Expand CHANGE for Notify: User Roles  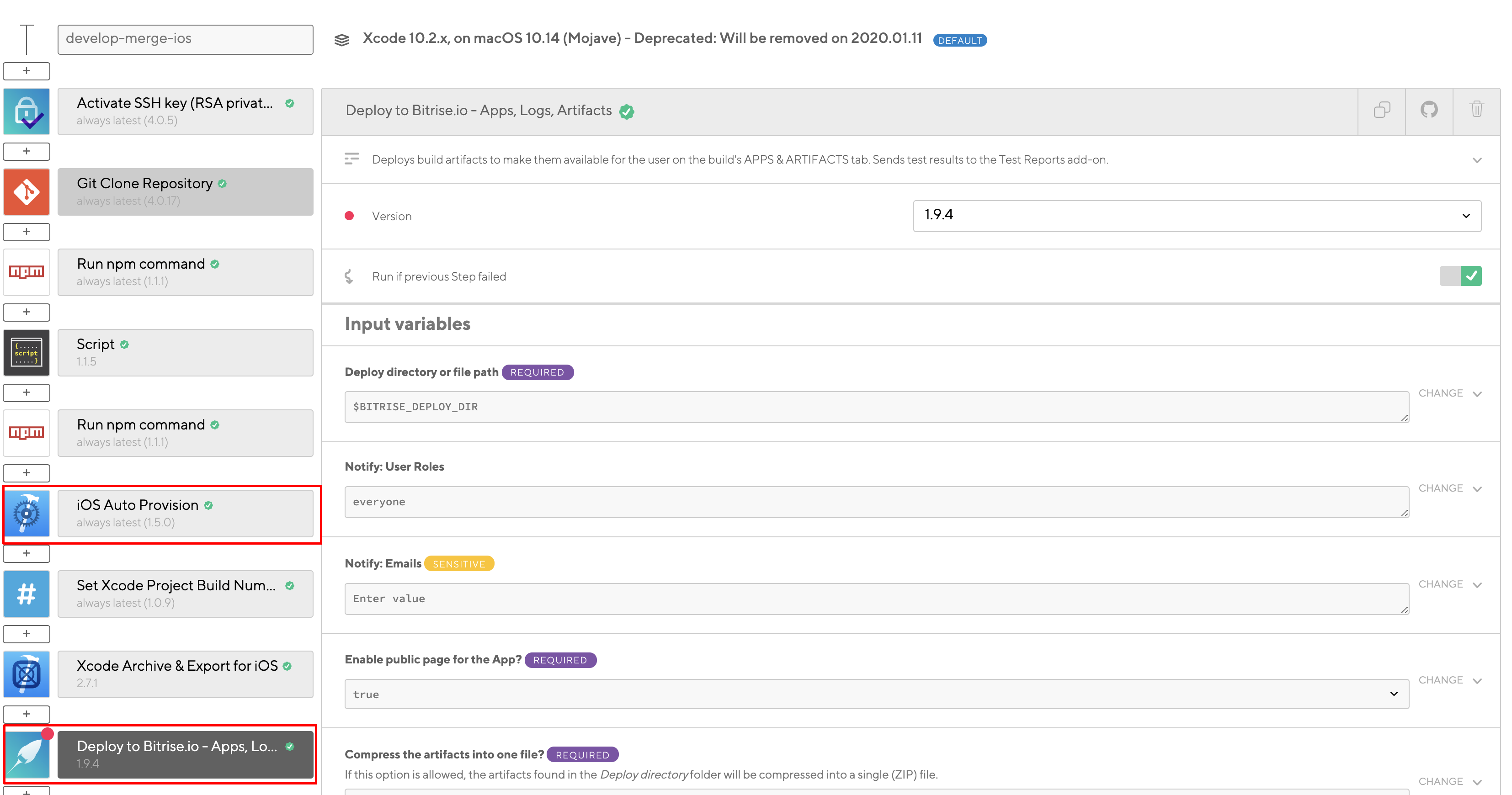coord(1450,488)
